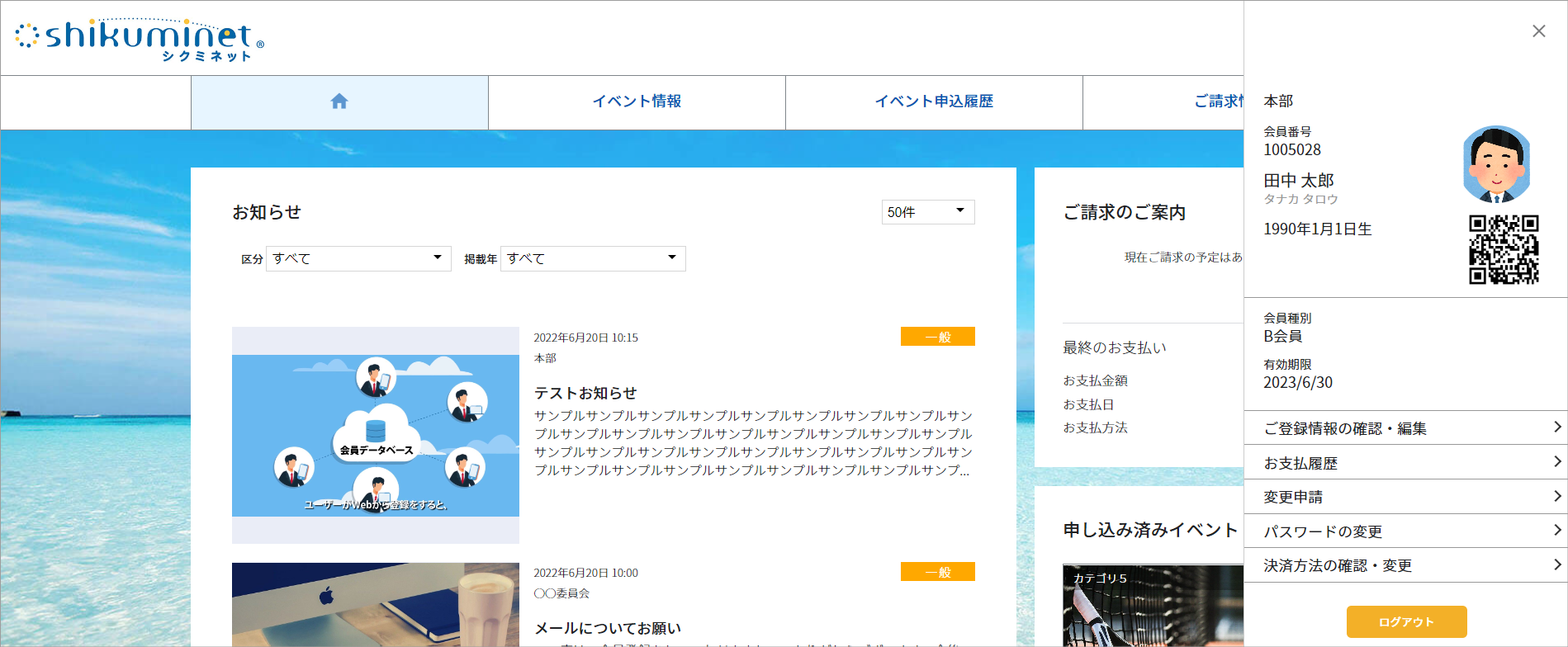This screenshot has width=1568, height=647.
Task: Expand the 掲載年 year dropdown
Action: [x=592, y=258]
